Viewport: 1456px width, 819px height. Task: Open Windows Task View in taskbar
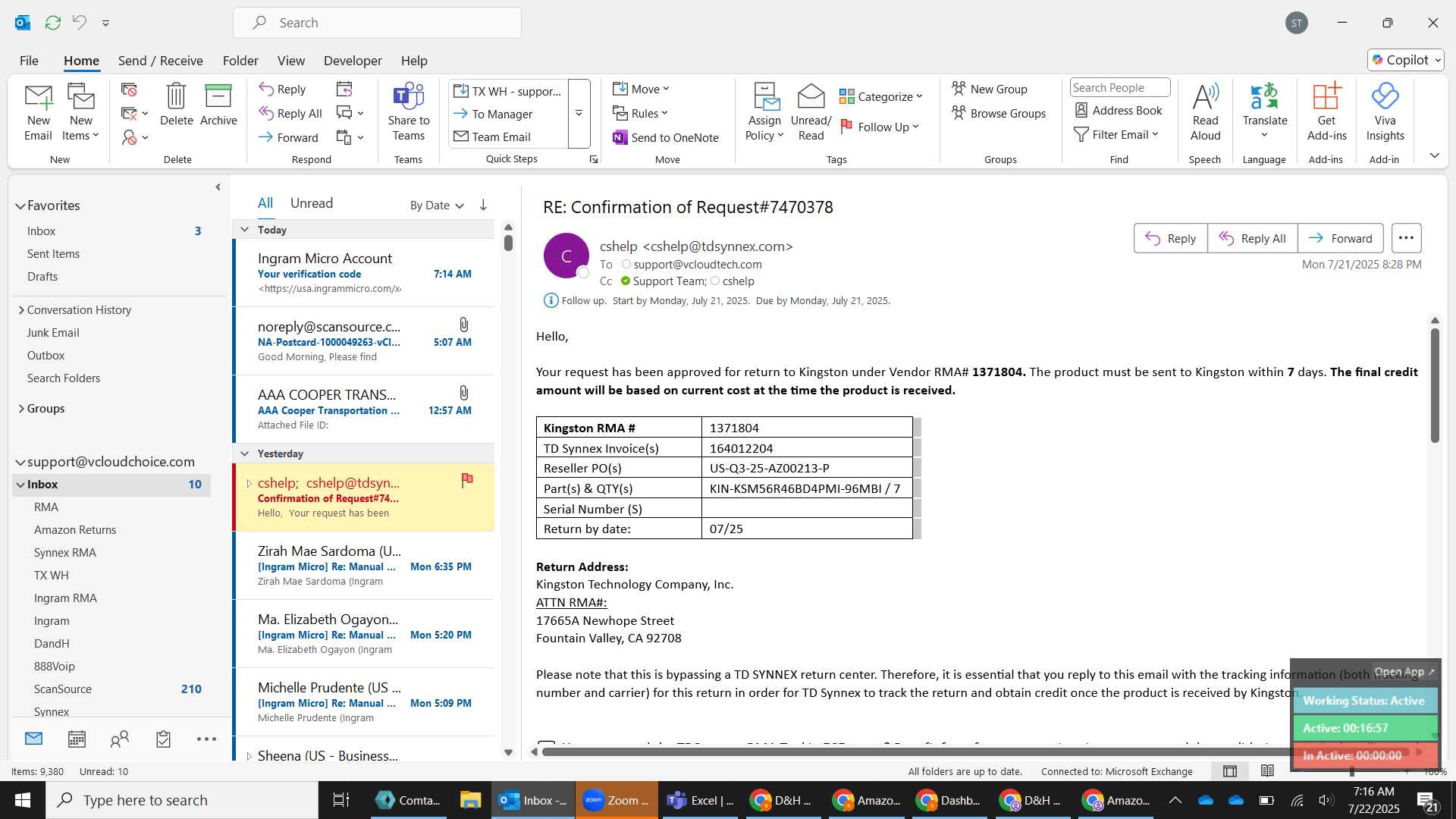pos(341,800)
